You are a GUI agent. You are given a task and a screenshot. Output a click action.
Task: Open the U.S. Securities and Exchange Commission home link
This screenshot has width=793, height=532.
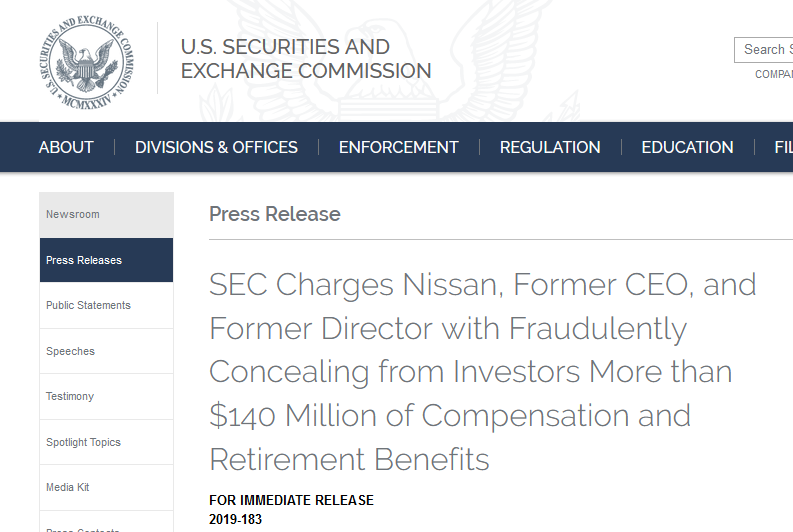(305, 59)
